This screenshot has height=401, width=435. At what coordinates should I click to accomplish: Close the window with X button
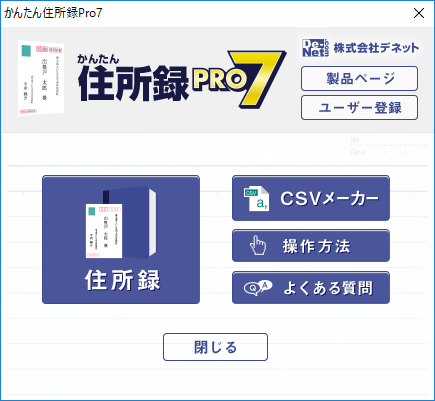[419, 13]
